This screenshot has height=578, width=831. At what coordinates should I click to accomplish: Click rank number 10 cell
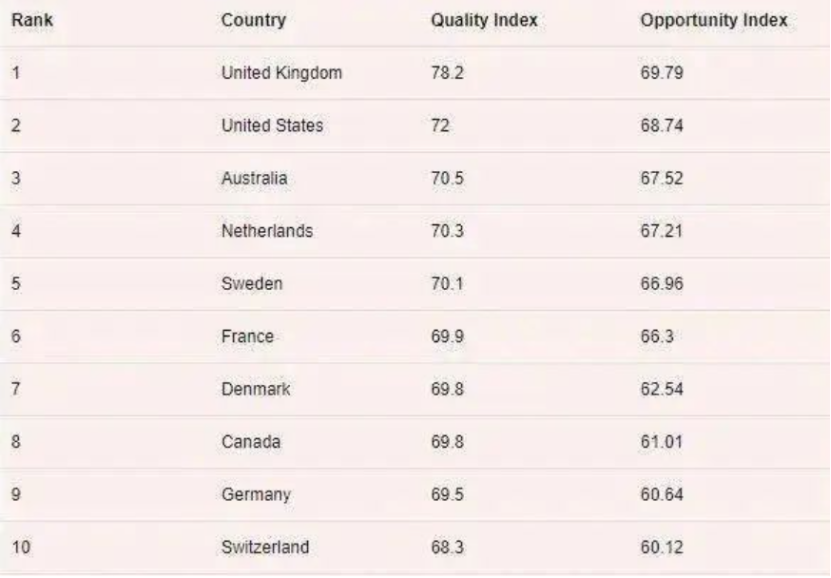(21, 547)
